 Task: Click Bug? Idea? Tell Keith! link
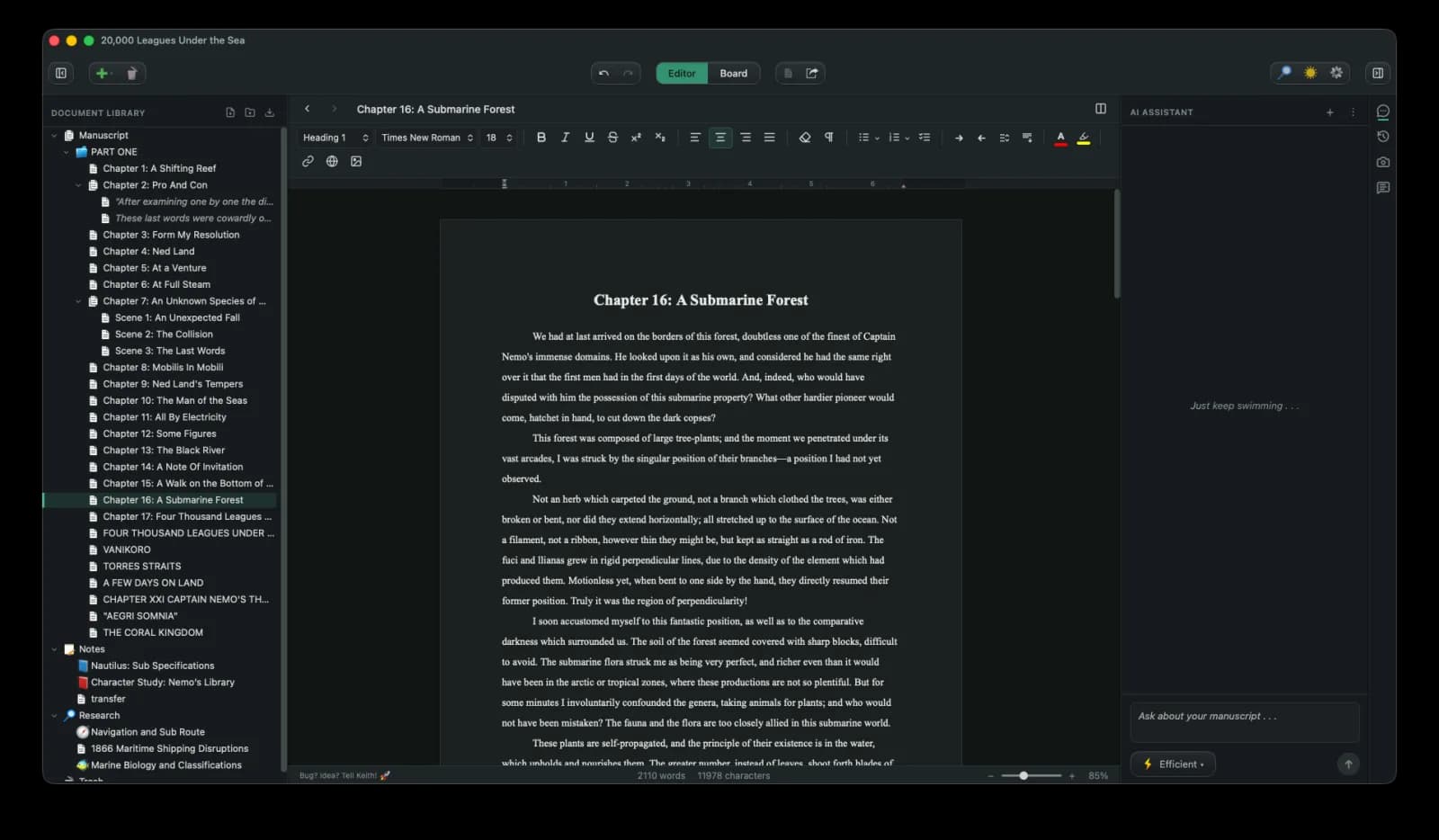coord(344,775)
